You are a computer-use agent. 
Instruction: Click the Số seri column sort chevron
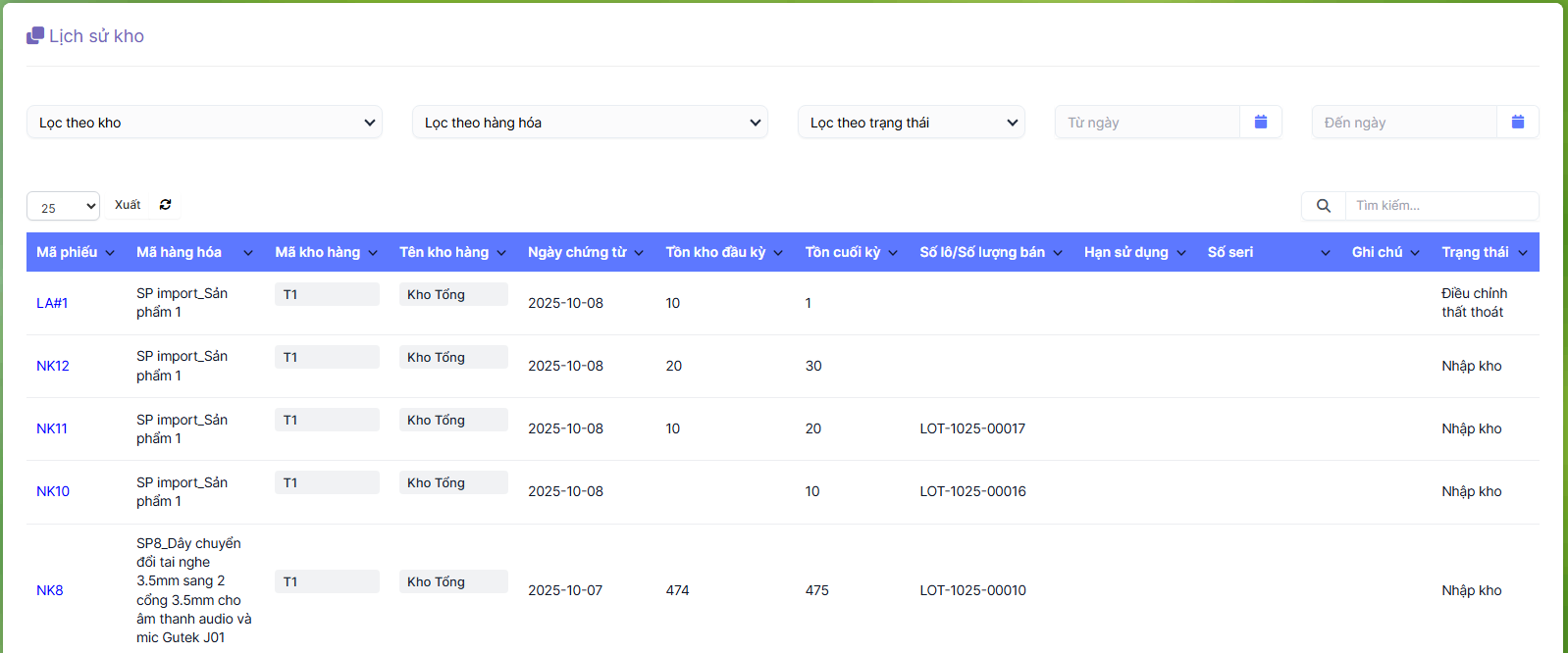click(x=1326, y=253)
